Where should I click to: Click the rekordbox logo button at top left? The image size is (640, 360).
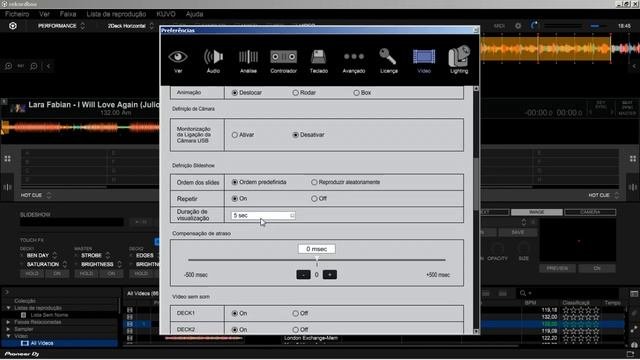(13, 26)
